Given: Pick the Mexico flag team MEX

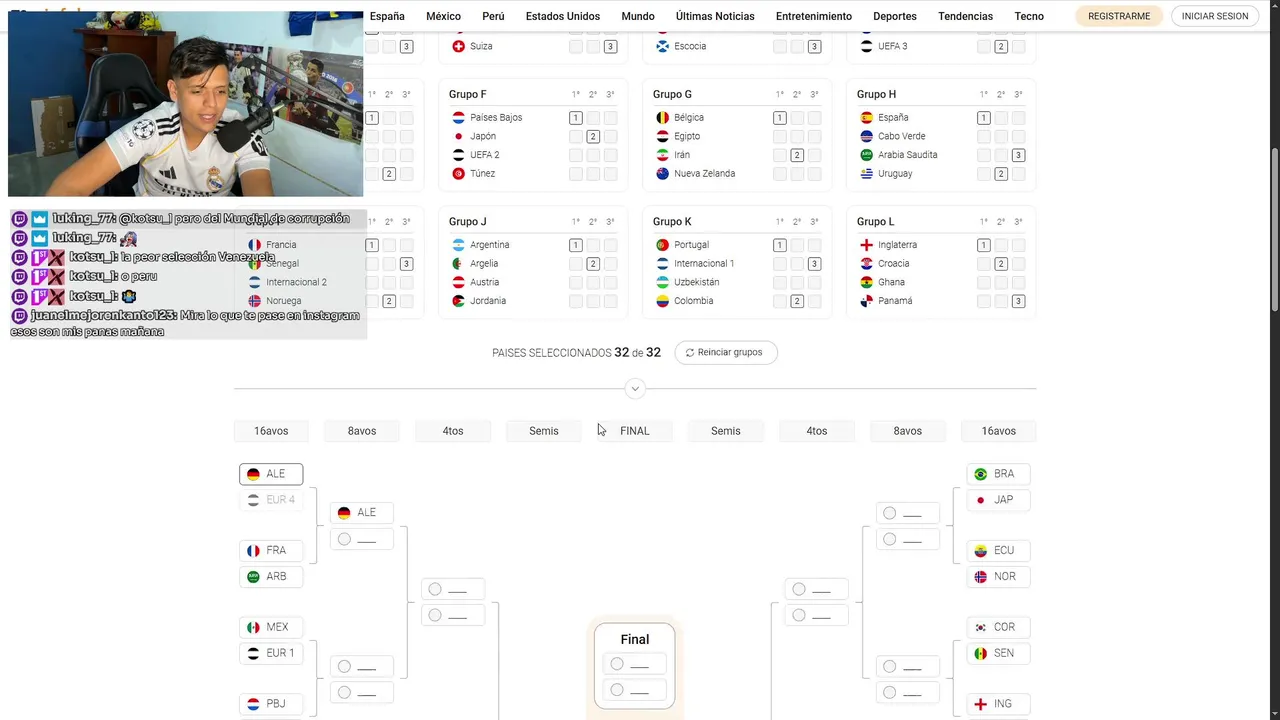Looking at the screenshot, I should point(254,628).
